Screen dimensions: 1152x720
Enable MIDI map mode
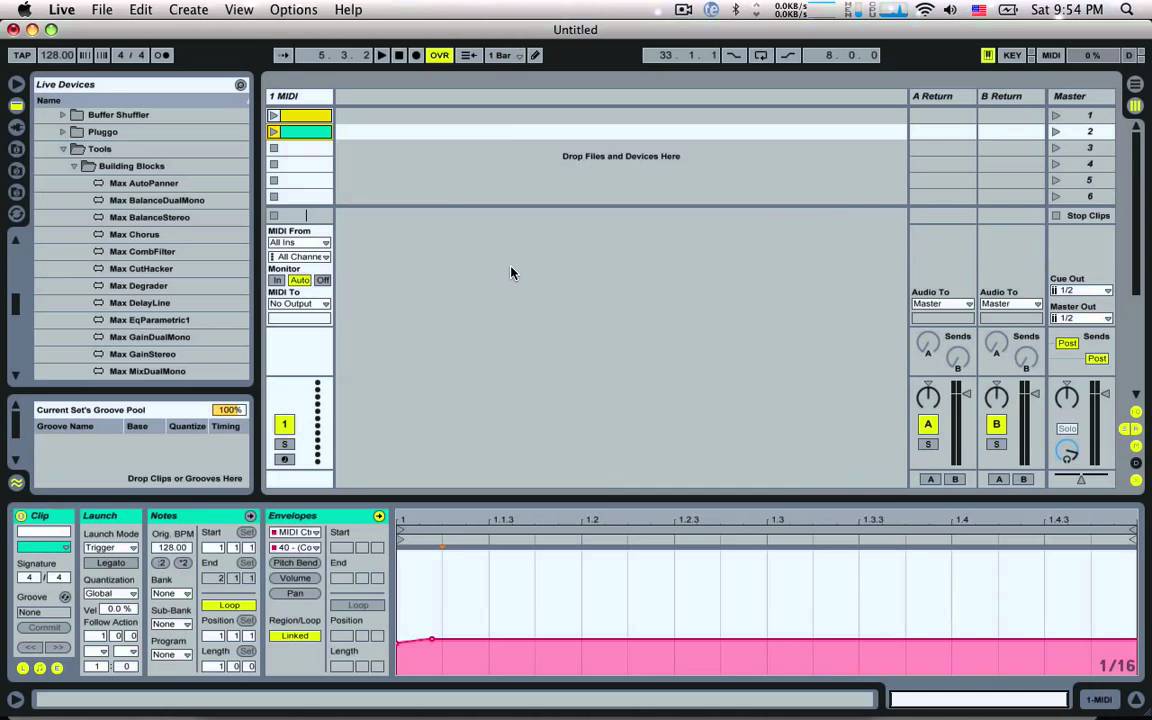tap(1051, 55)
